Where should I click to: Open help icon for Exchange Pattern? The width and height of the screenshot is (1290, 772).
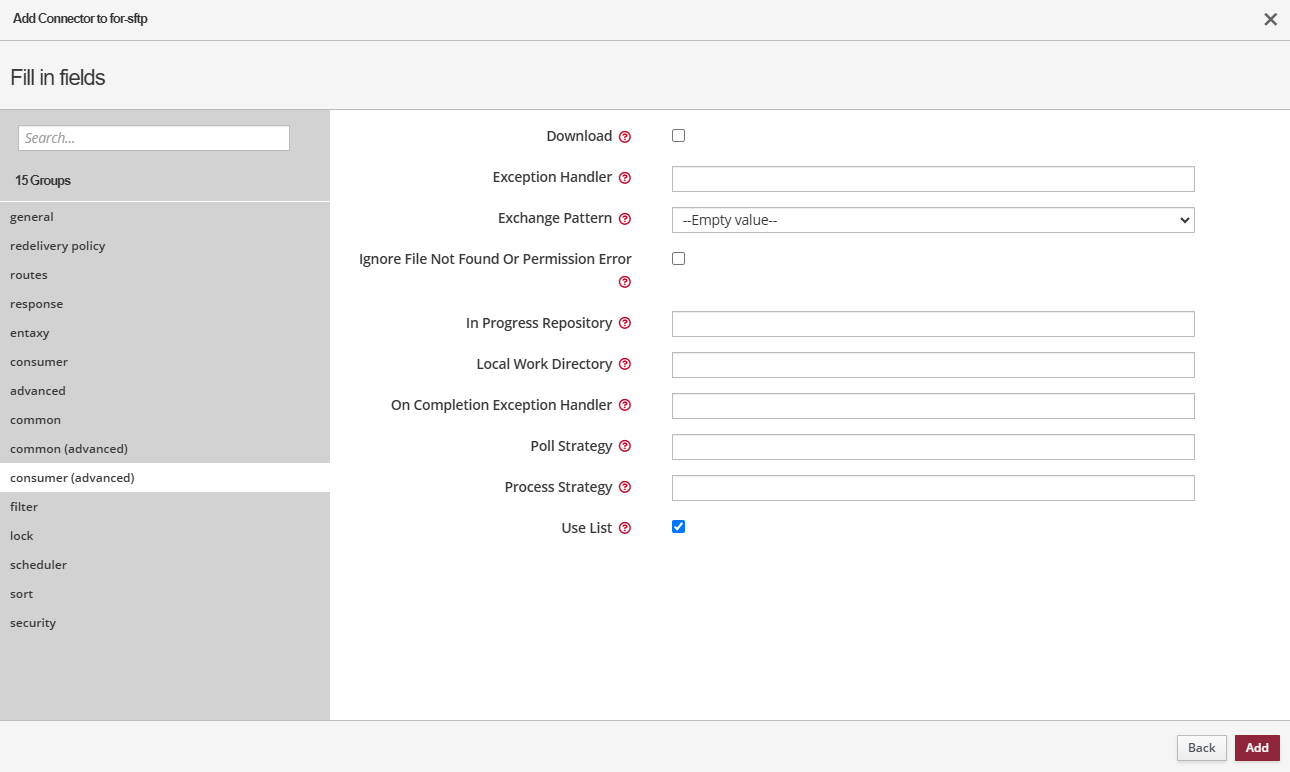625,219
